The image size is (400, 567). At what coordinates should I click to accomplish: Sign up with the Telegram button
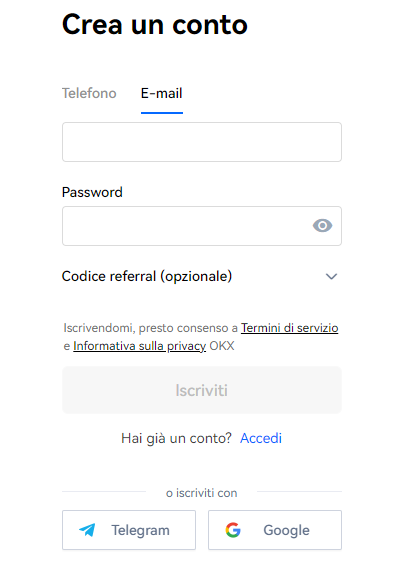pos(129,530)
